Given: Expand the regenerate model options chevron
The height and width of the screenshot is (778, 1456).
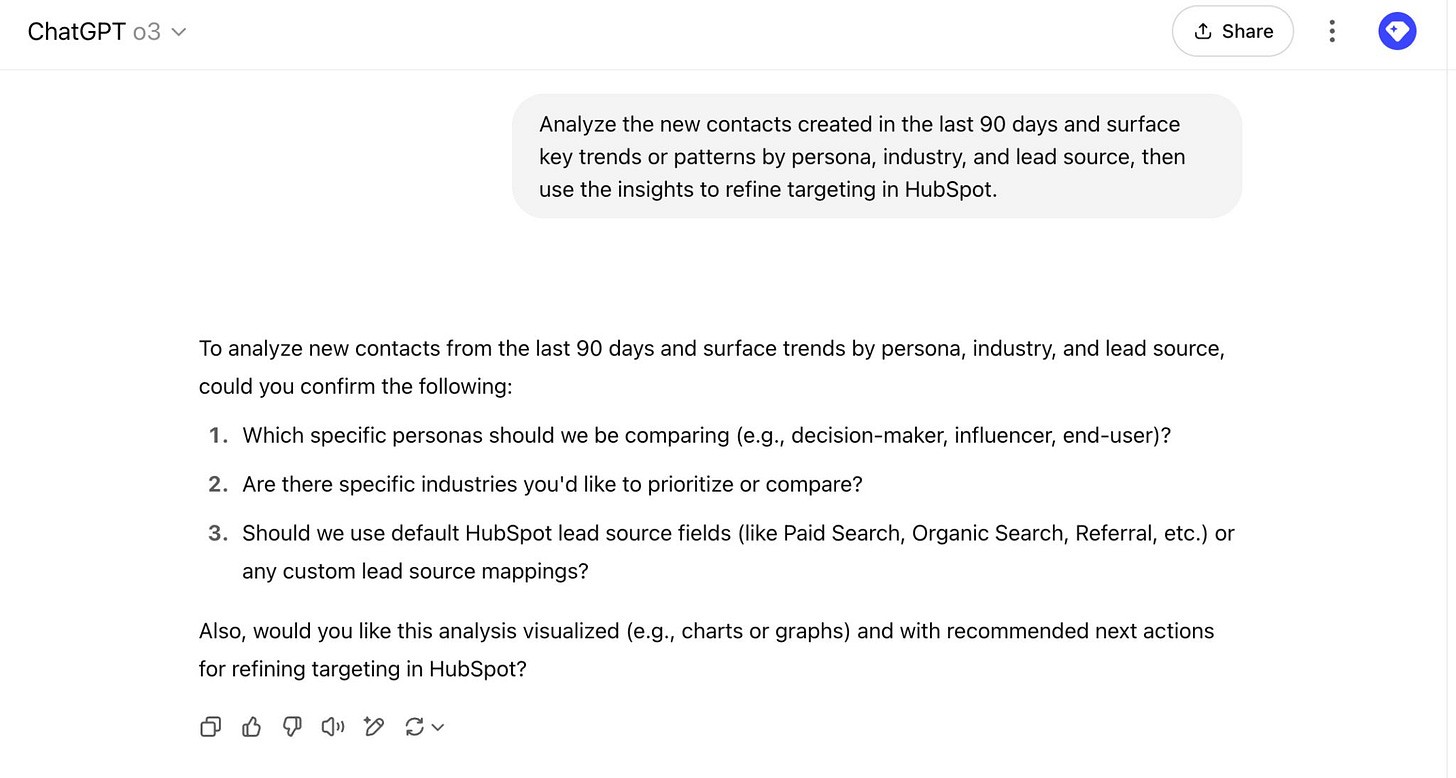Looking at the screenshot, I should point(437,727).
